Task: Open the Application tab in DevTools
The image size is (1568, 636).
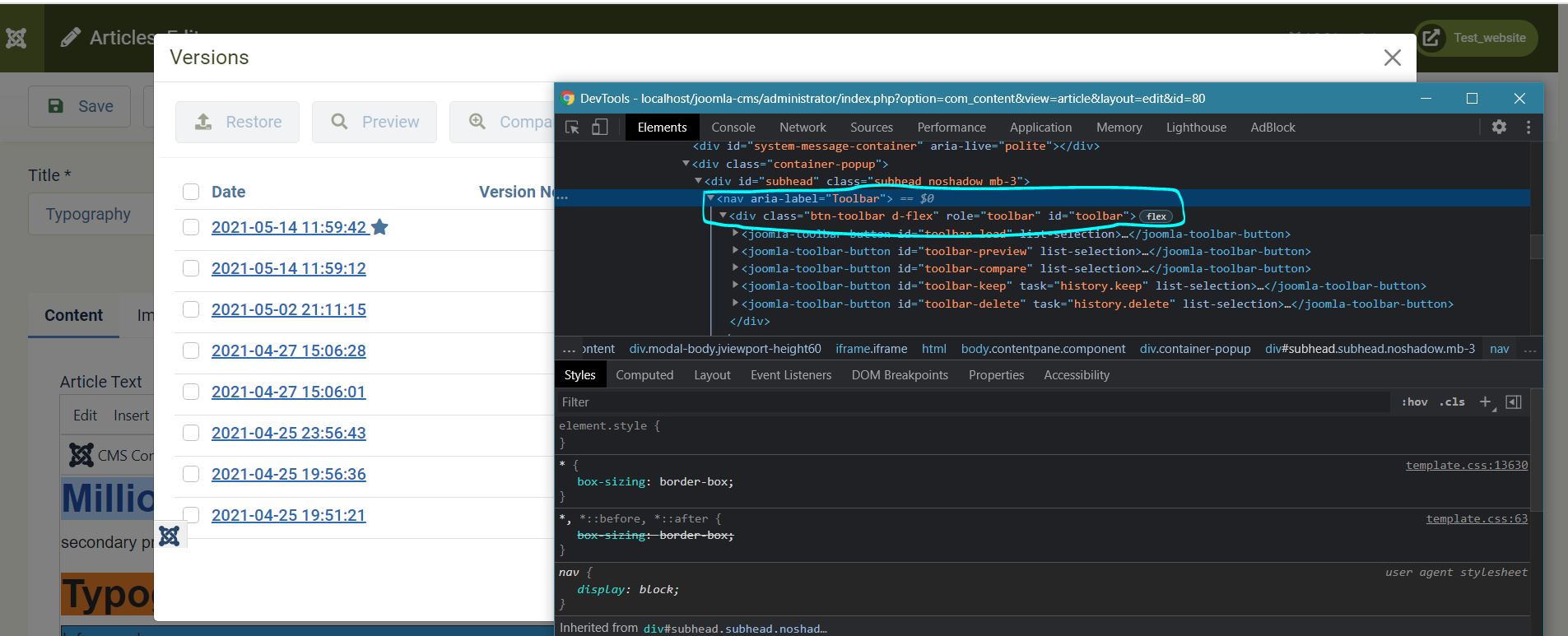Action: (1040, 128)
